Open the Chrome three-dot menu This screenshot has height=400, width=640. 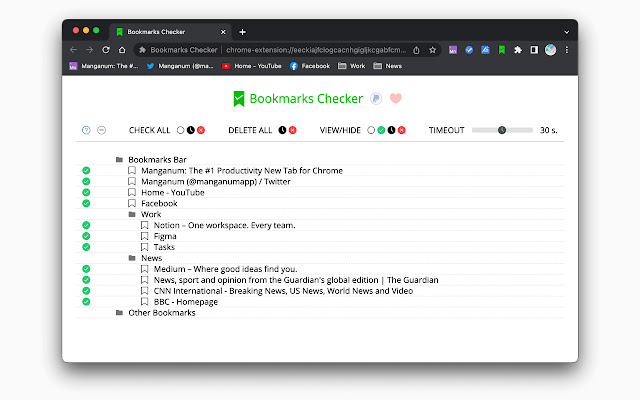pyautogui.click(x=567, y=50)
